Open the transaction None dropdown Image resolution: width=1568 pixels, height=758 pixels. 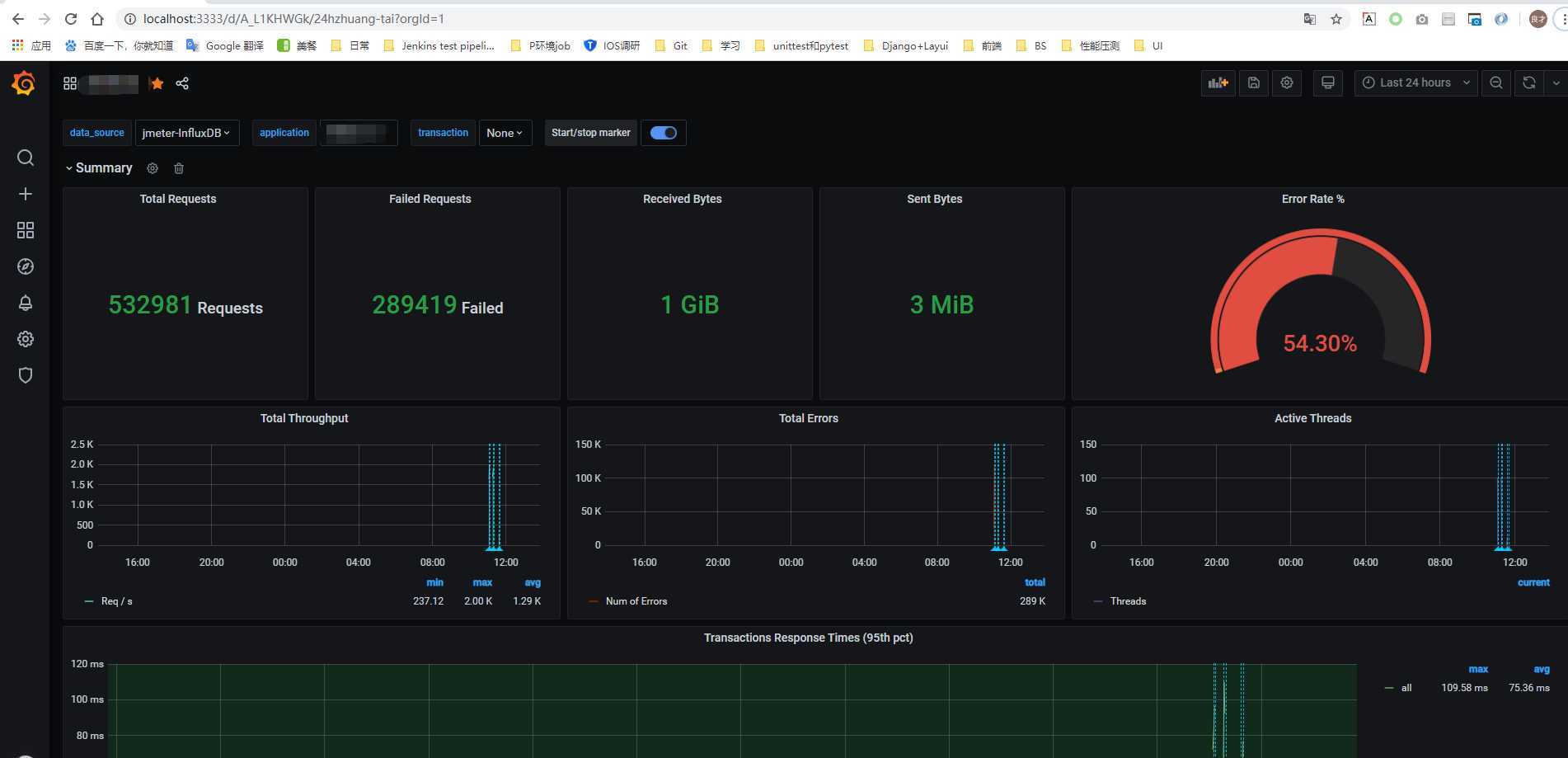click(x=505, y=133)
